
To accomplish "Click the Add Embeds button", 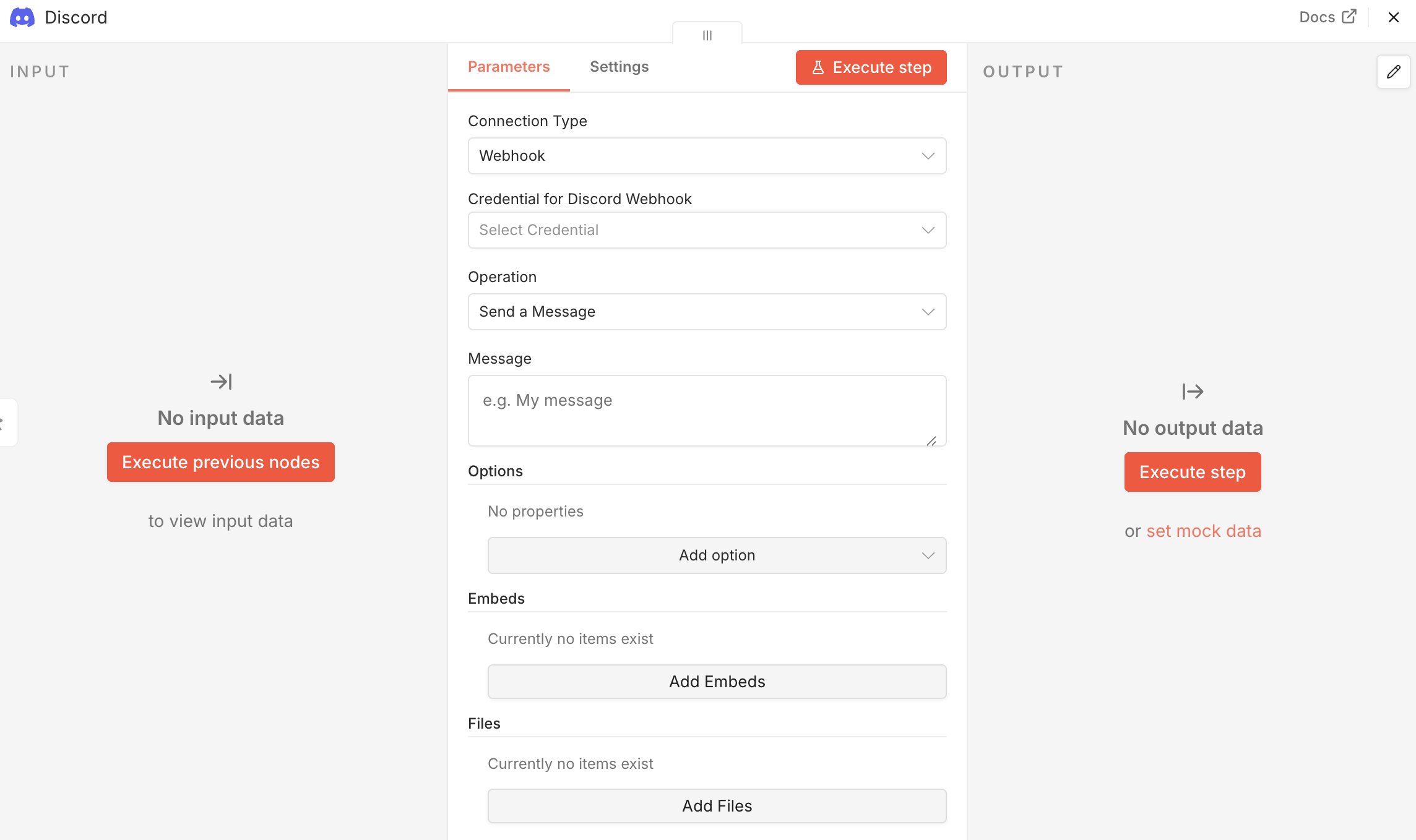I will point(717,682).
